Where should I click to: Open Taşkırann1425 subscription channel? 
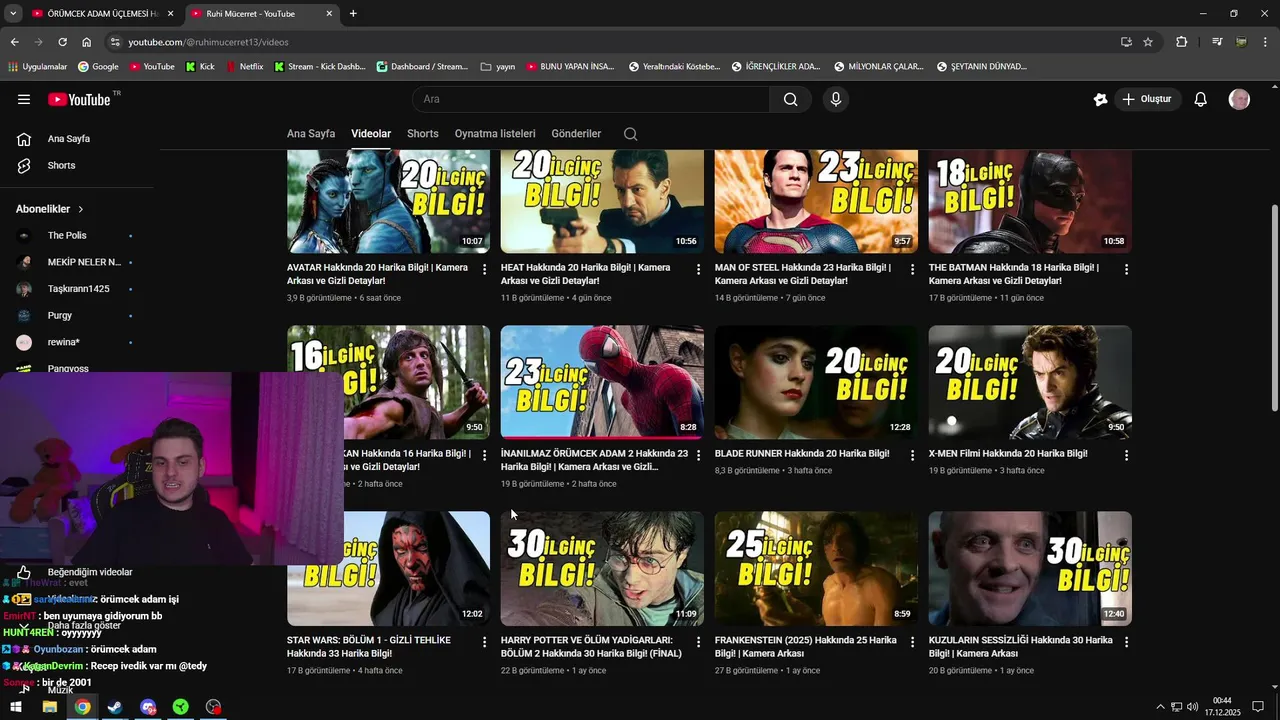click(x=77, y=289)
